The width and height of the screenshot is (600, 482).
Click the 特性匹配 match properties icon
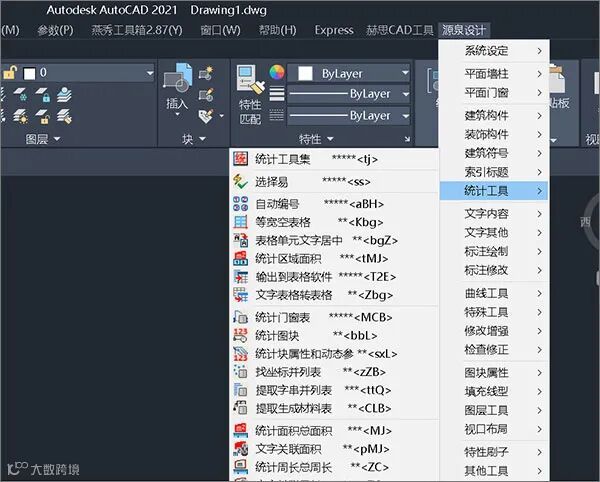click(x=251, y=79)
